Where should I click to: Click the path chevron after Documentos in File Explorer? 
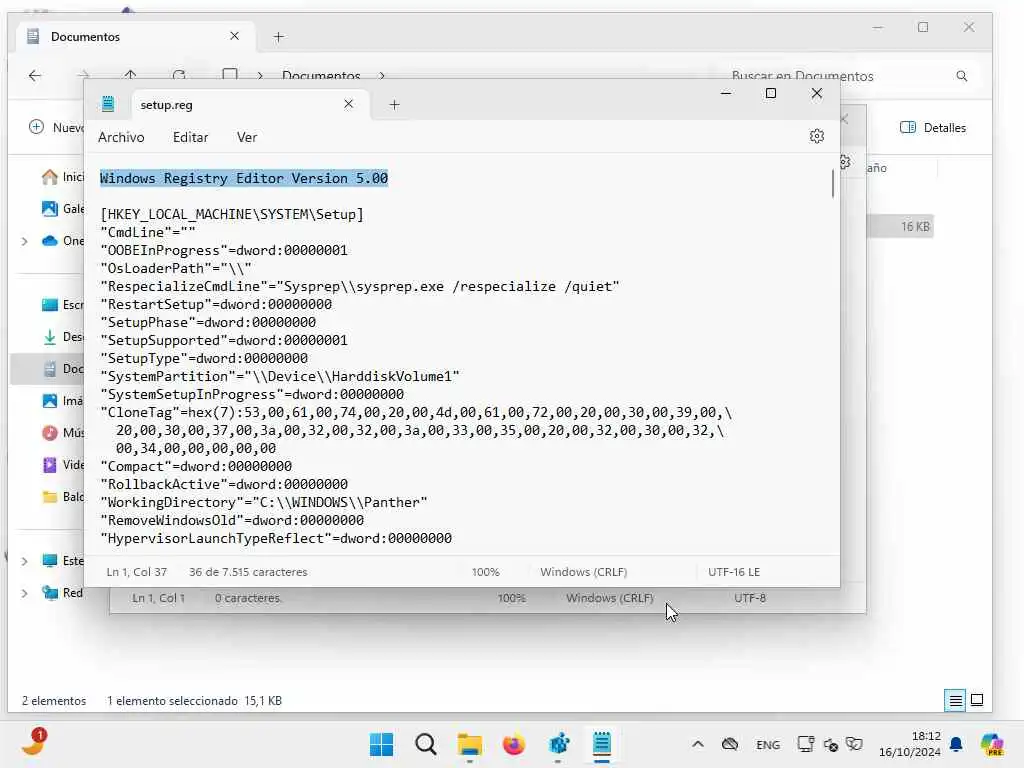click(x=382, y=76)
